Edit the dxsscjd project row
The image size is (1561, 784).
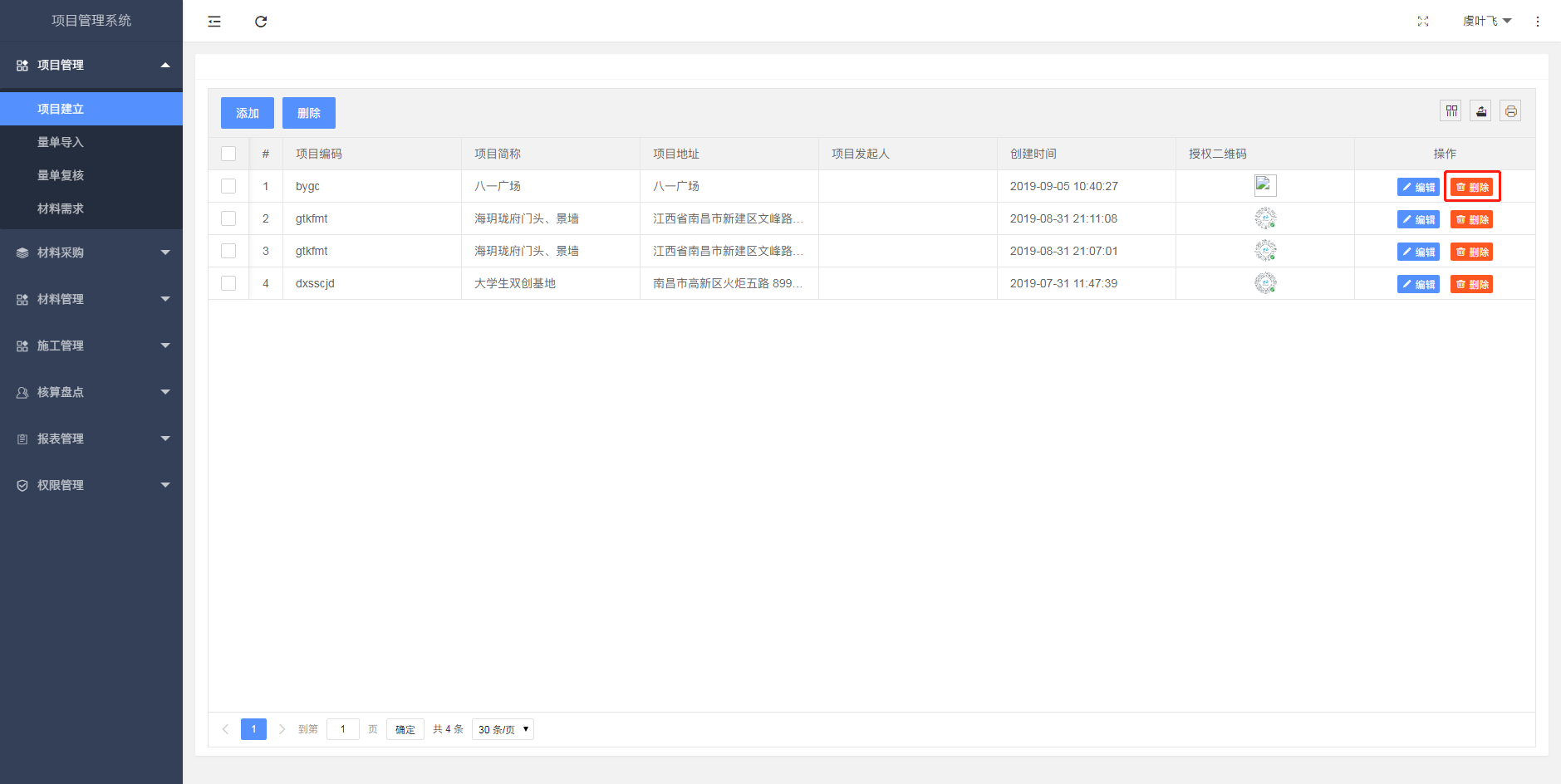(x=1418, y=284)
